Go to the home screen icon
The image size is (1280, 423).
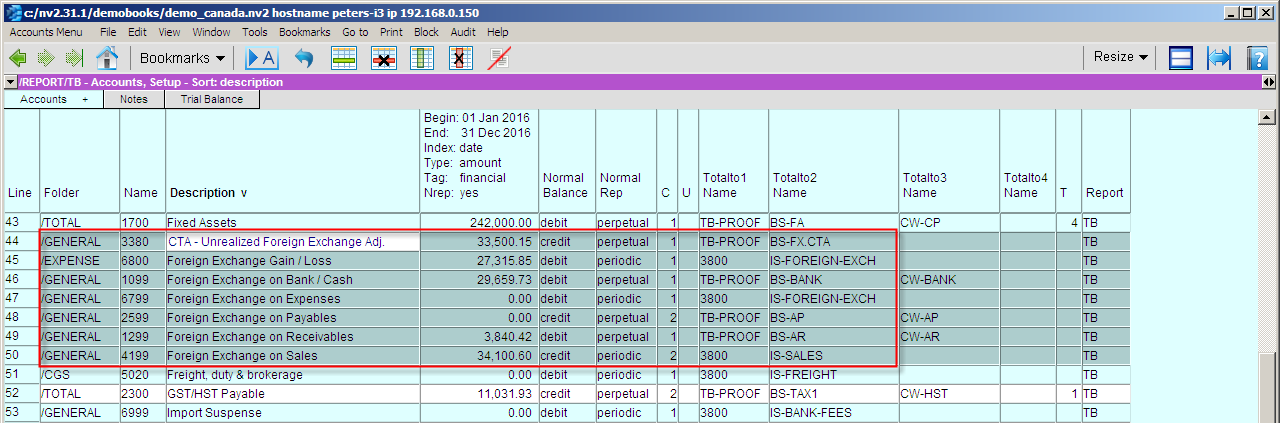coord(107,58)
